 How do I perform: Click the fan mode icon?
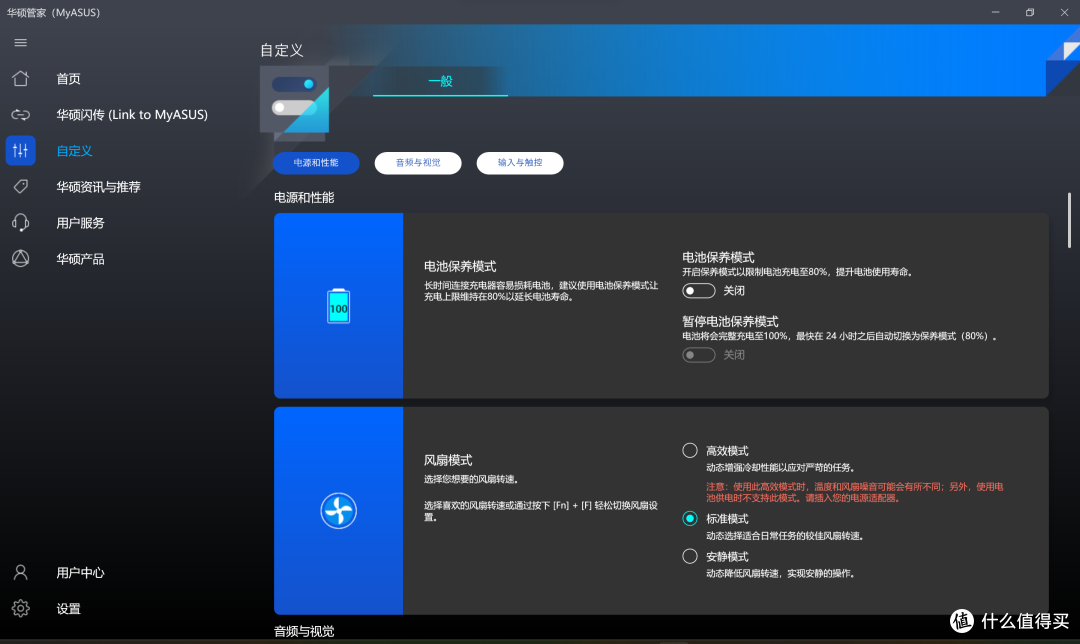coord(338,510)
